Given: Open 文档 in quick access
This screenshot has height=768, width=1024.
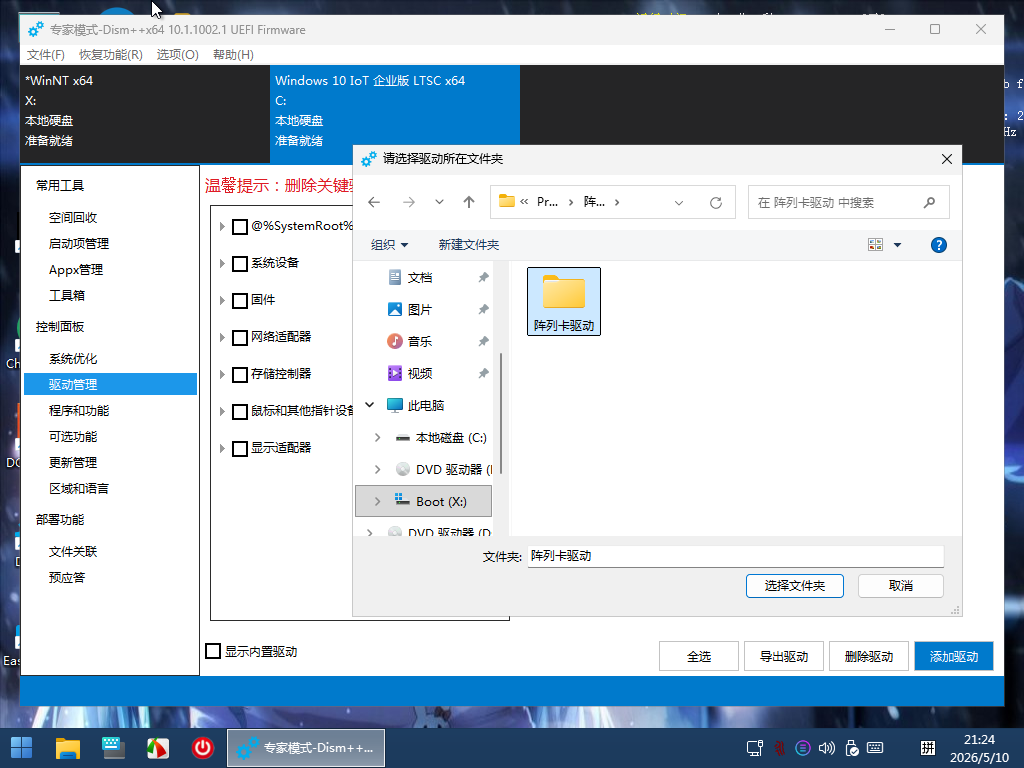Looking at the screenshot, I should (420, 278).
